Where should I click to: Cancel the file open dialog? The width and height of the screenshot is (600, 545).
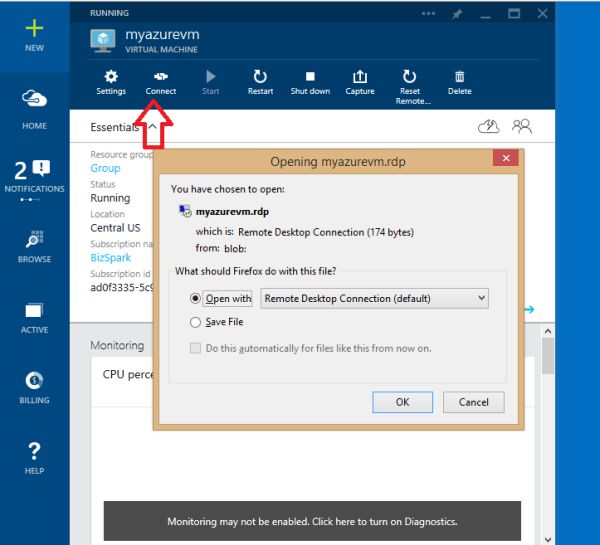[x=474, y=402]
